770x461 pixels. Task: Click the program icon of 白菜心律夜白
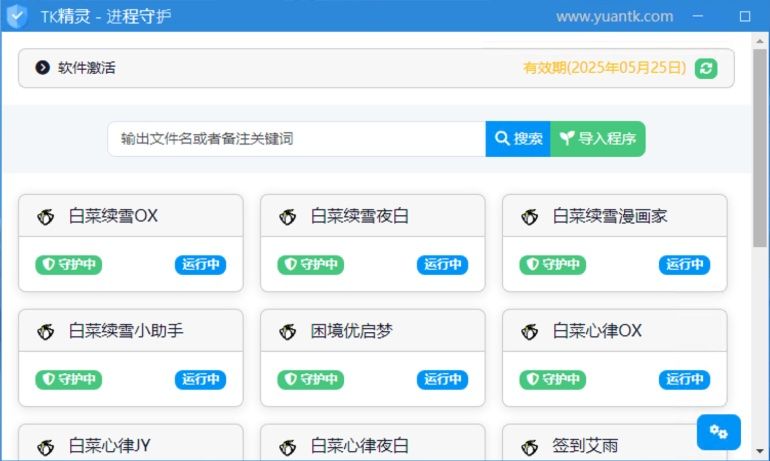(288, 447)
